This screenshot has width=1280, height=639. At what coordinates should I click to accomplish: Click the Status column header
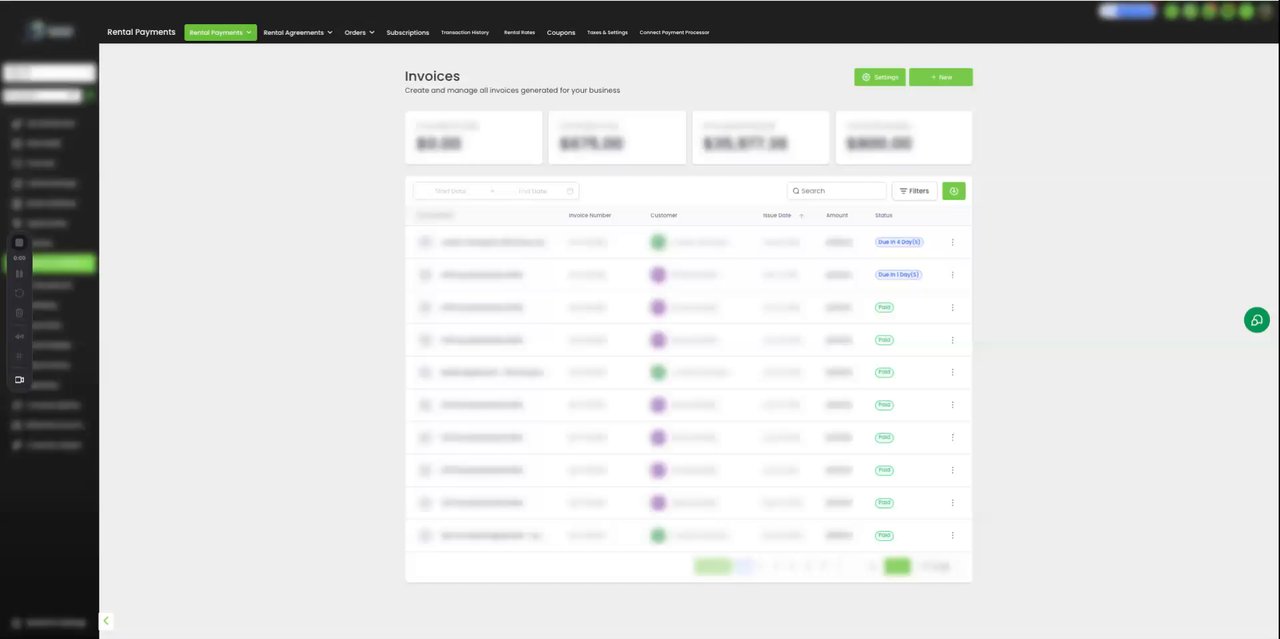click(x=884, y=215)
